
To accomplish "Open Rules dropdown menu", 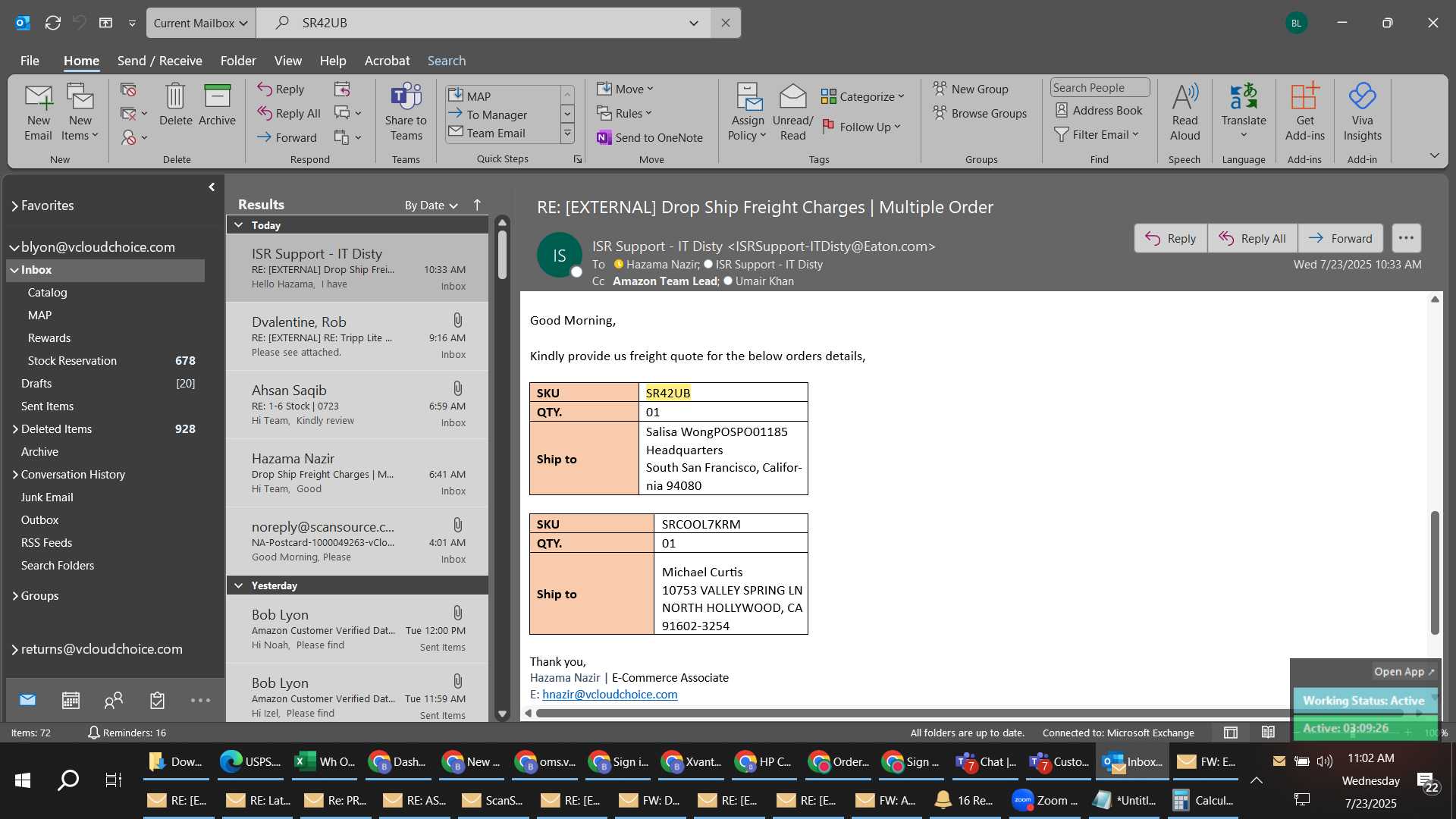I will (x=625, y=113).
